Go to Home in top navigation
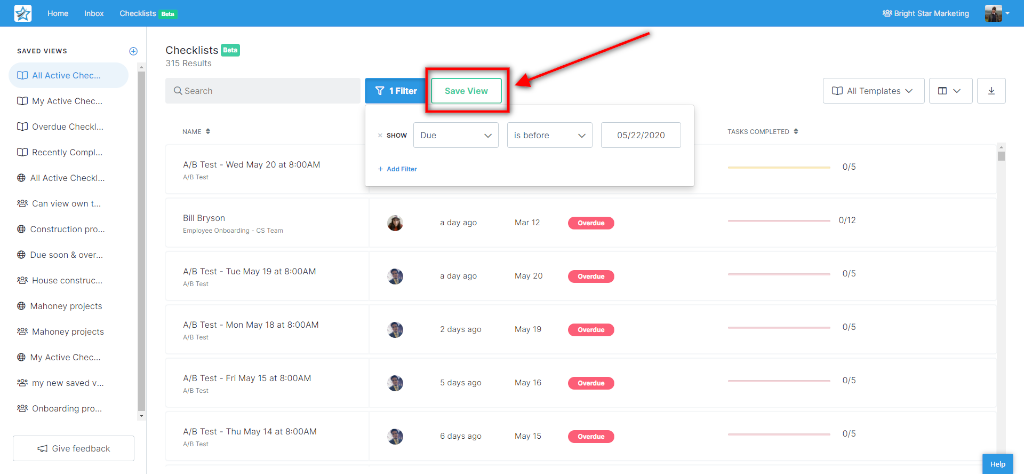This screenshot has height=474, width=1024. coord(57,13)
